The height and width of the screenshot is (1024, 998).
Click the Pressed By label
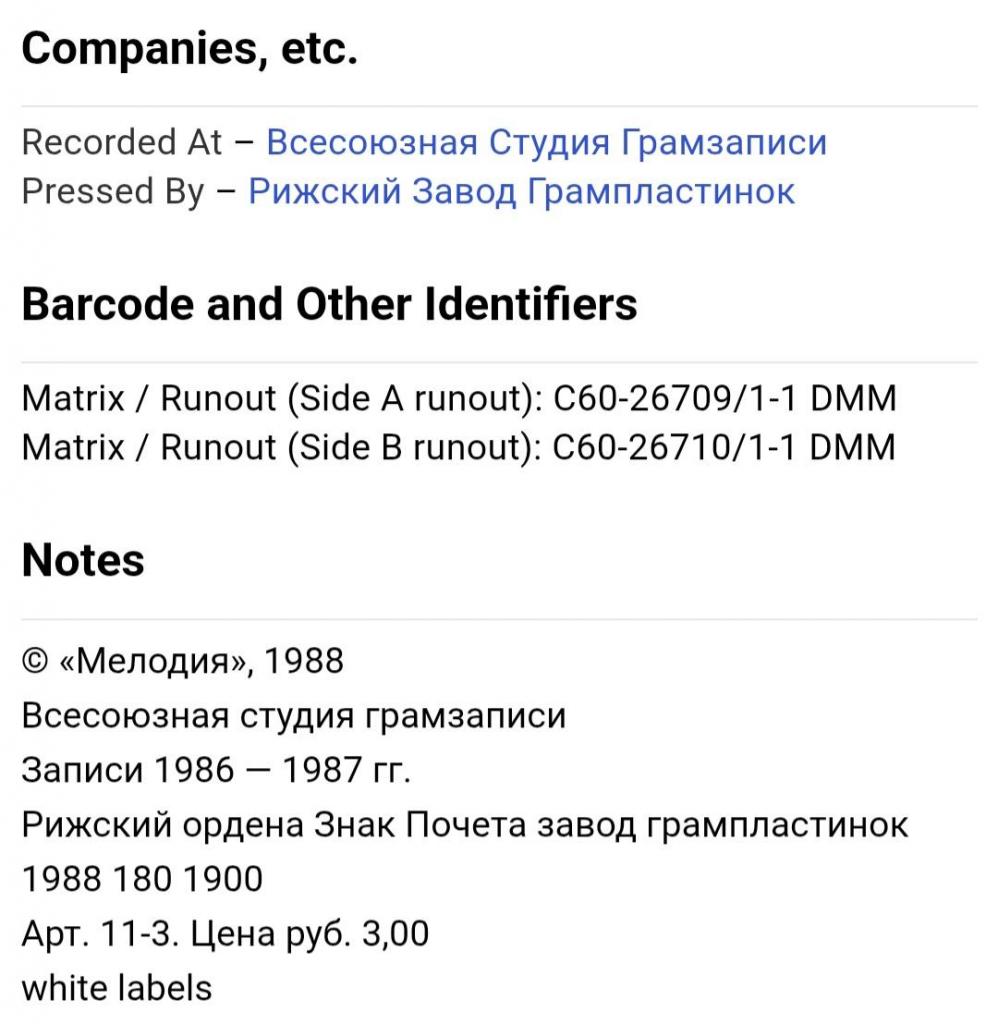point(112,192)
